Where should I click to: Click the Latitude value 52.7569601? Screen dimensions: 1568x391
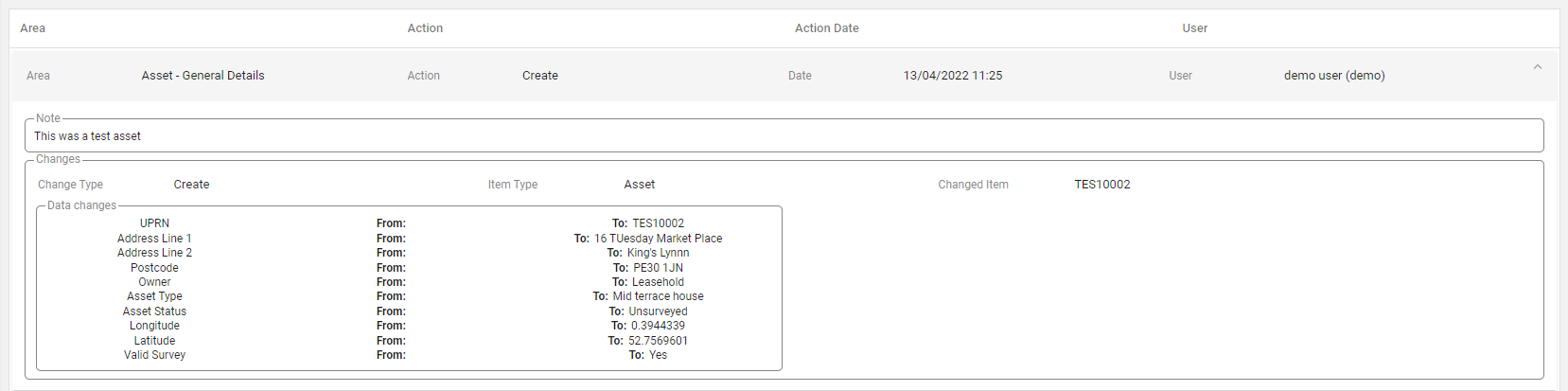click(x=658, y=341)
